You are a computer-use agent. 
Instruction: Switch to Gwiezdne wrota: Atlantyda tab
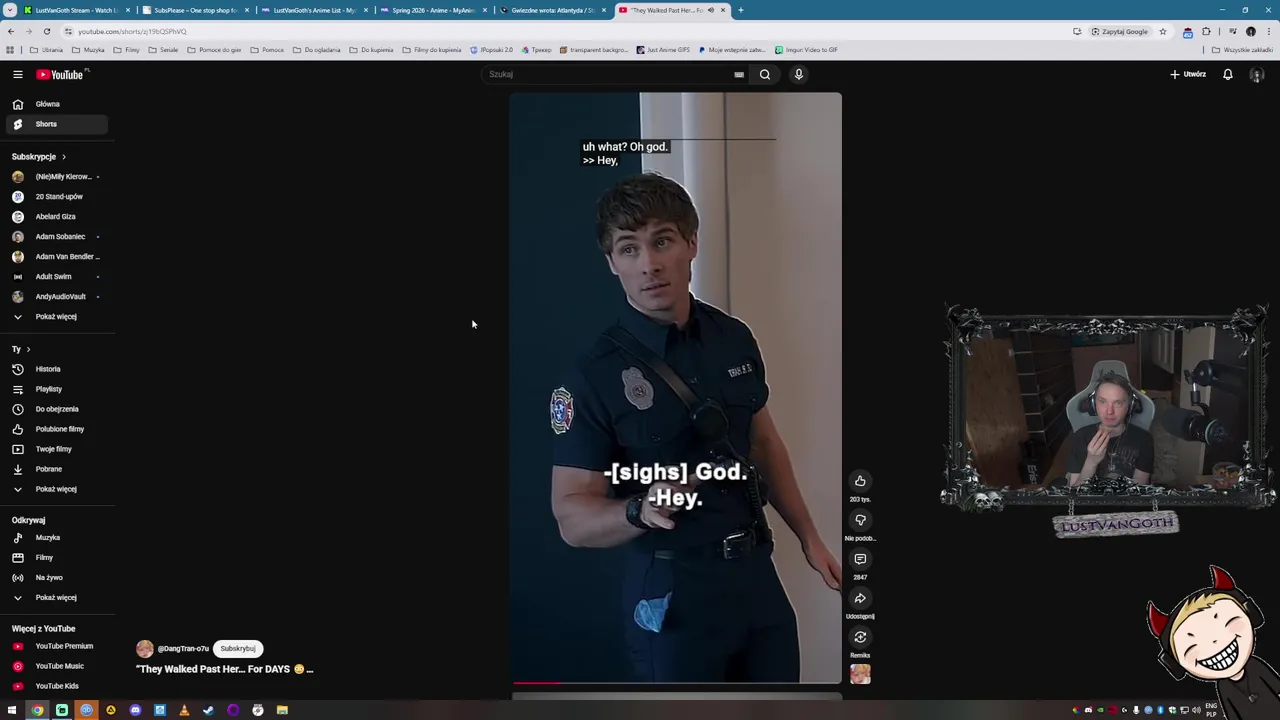point(552,10)
